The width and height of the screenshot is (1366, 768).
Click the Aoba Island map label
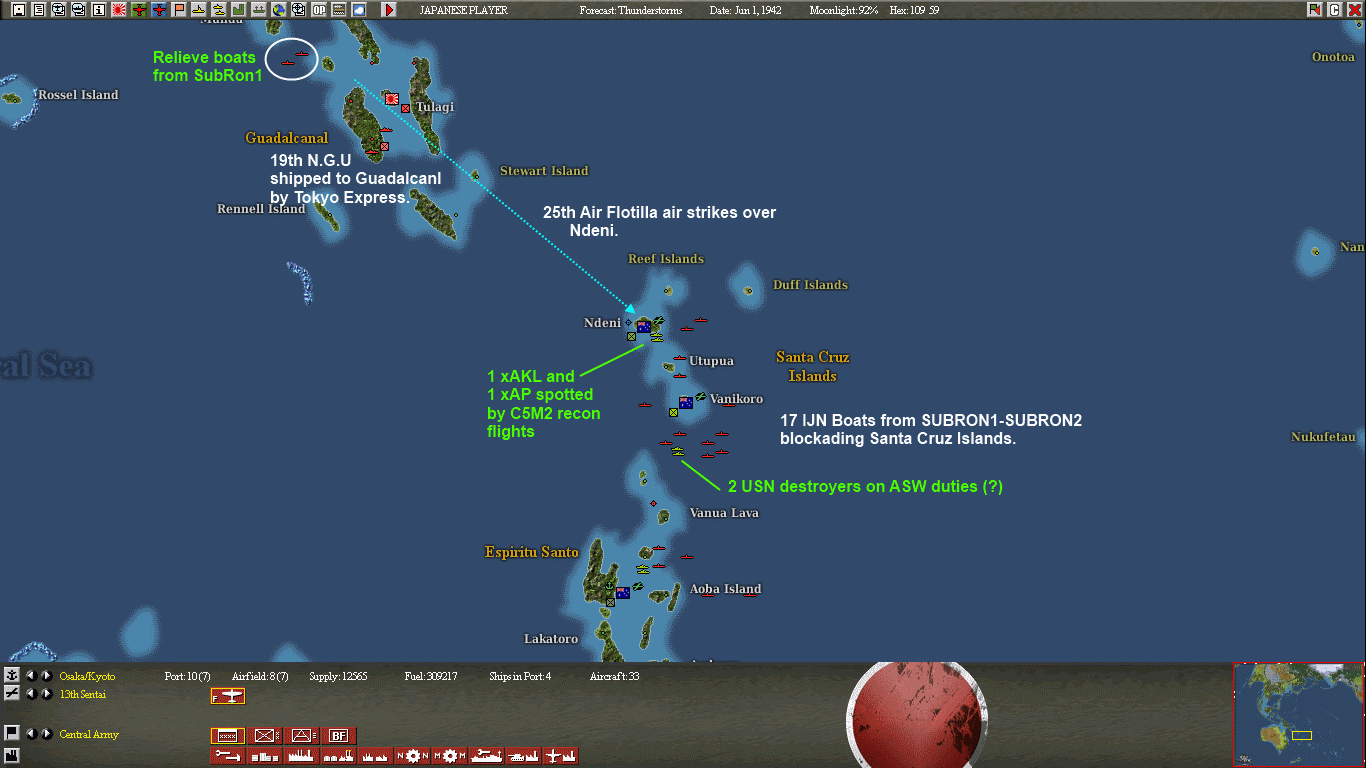click(725, 589)
